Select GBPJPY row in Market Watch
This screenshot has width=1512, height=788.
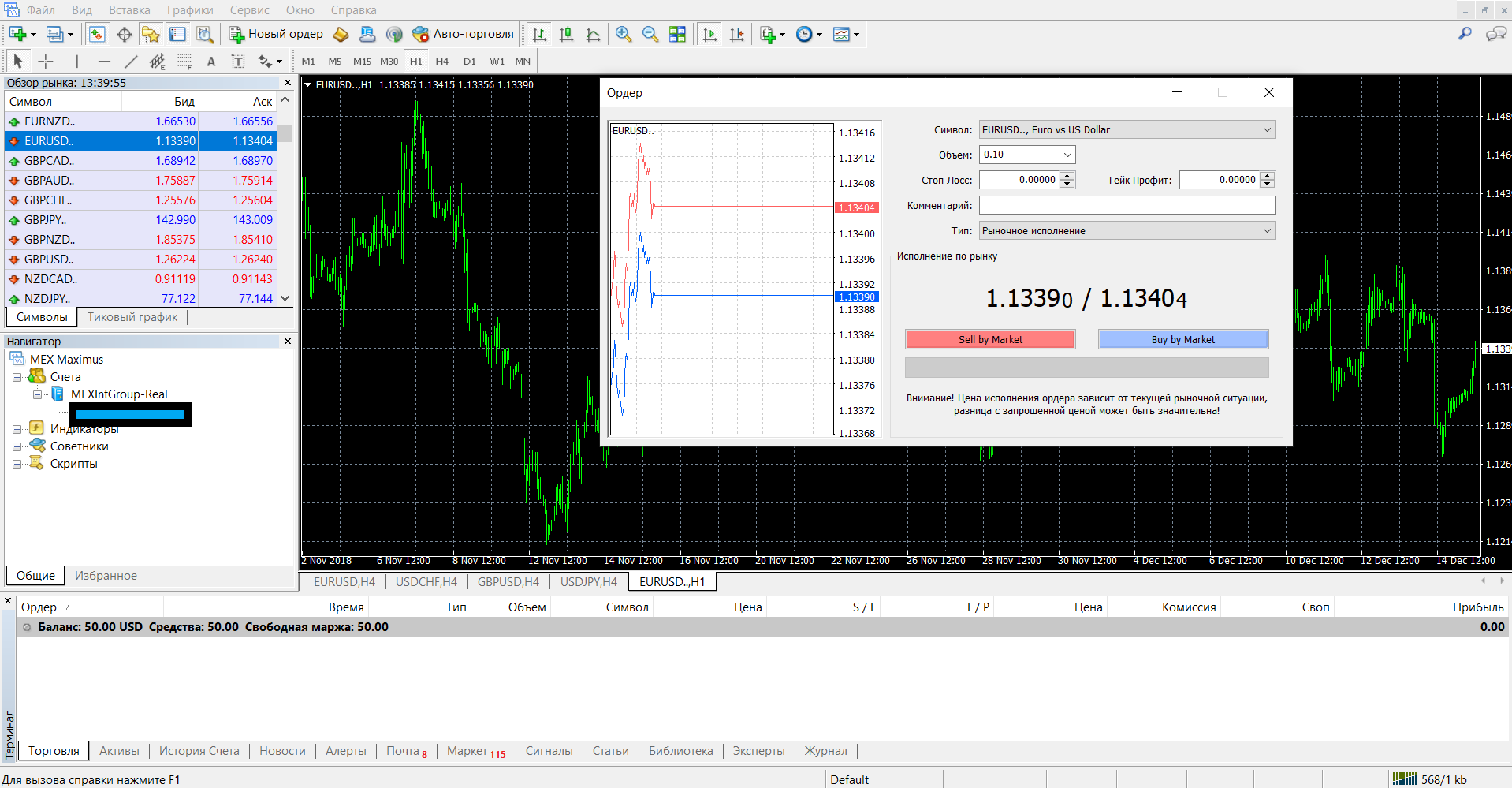tap(140, 220)
